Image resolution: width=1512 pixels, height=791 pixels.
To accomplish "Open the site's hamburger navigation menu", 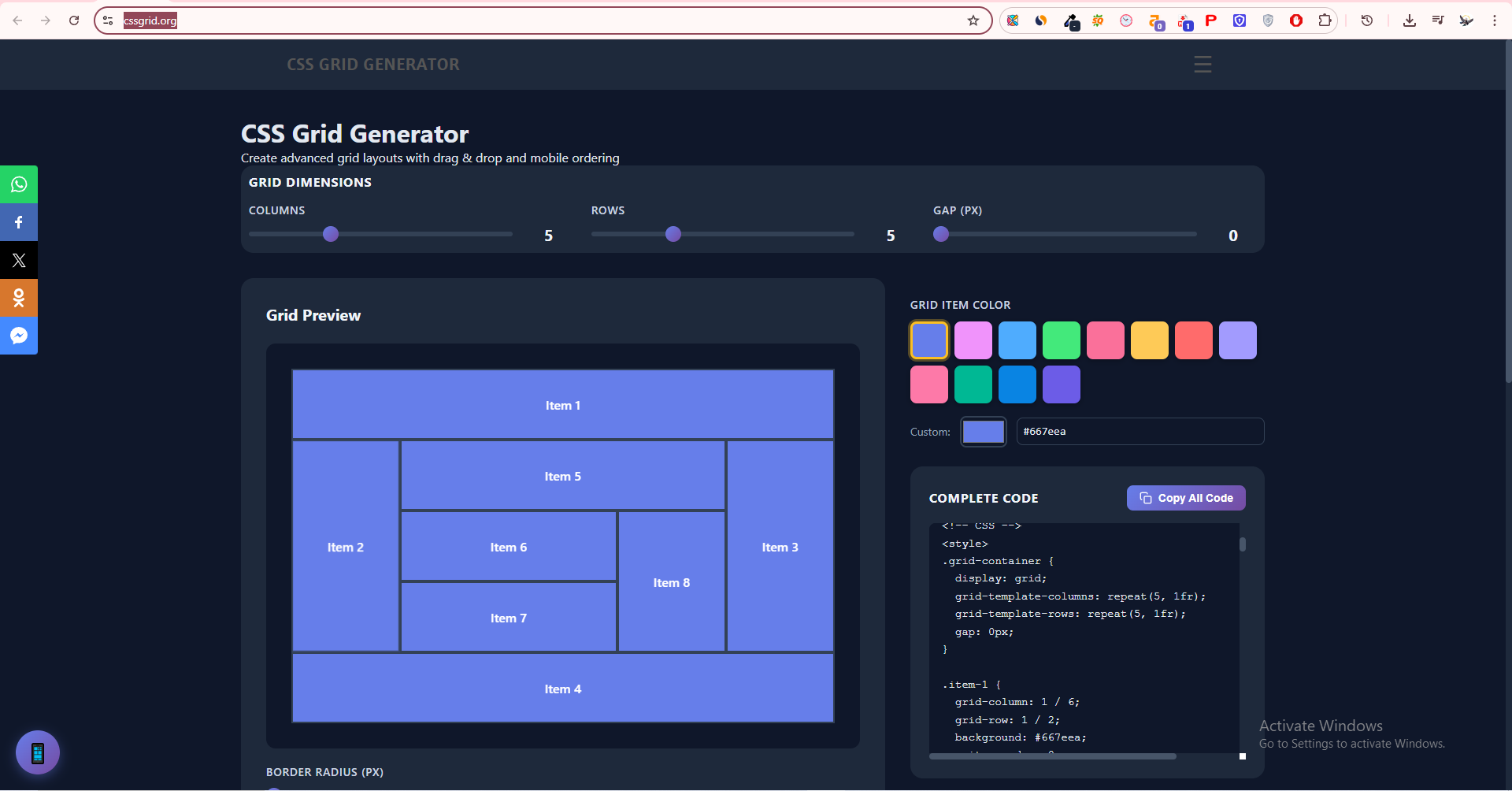I will (x=1202, y=65).
